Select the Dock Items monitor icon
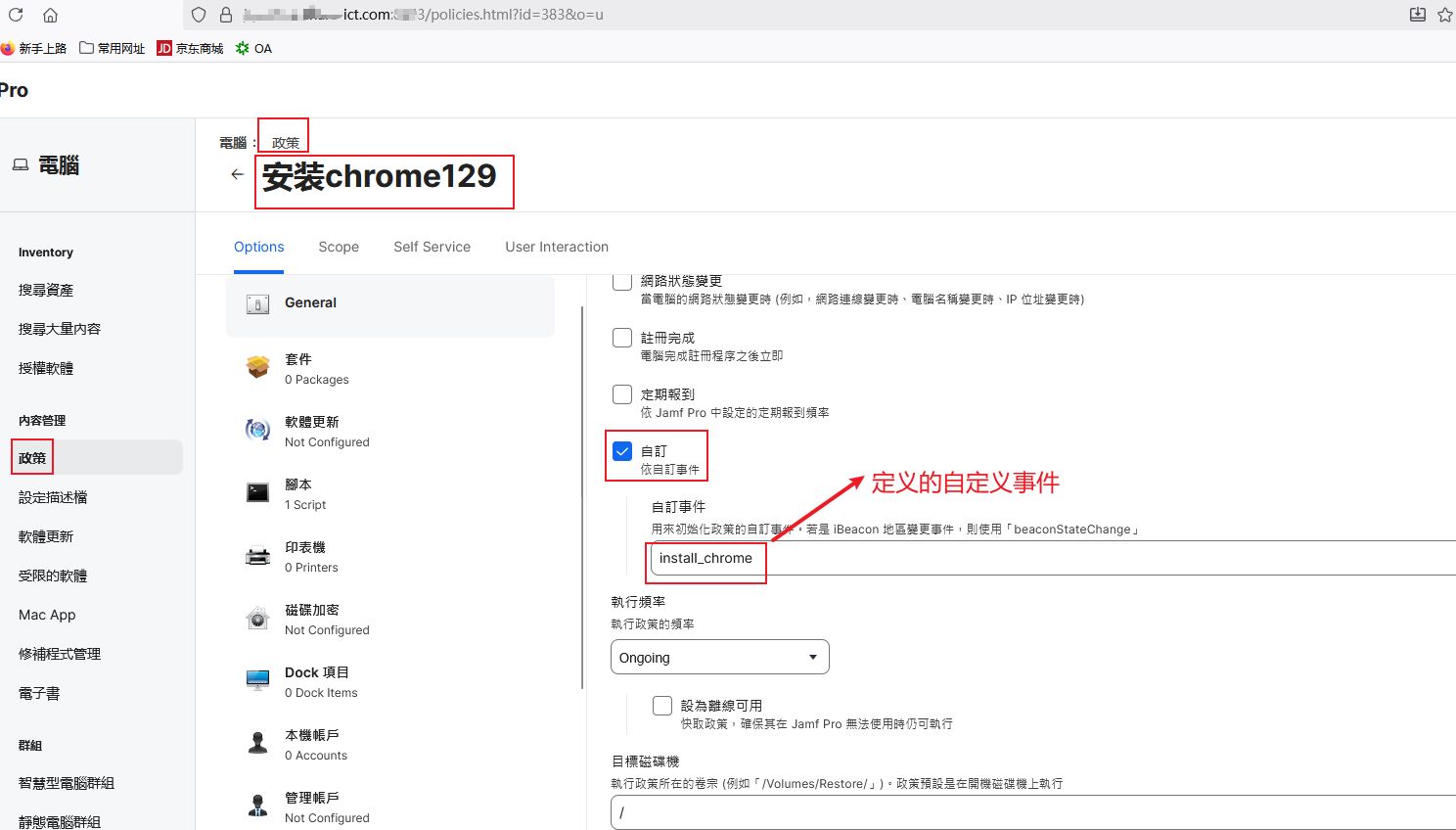The width and height of the screenshot is (1456, 830). pos(258,681)
